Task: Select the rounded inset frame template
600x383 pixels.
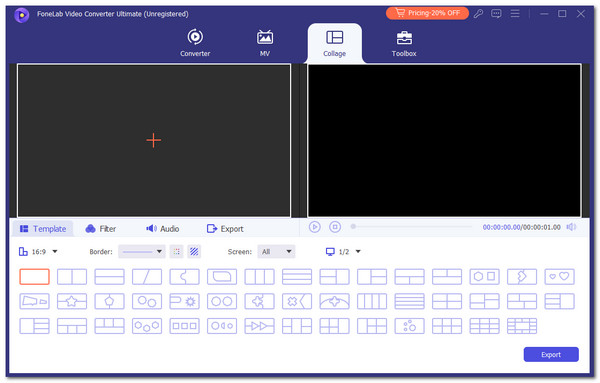Action: pyautogui.click(x=222, y=277)
